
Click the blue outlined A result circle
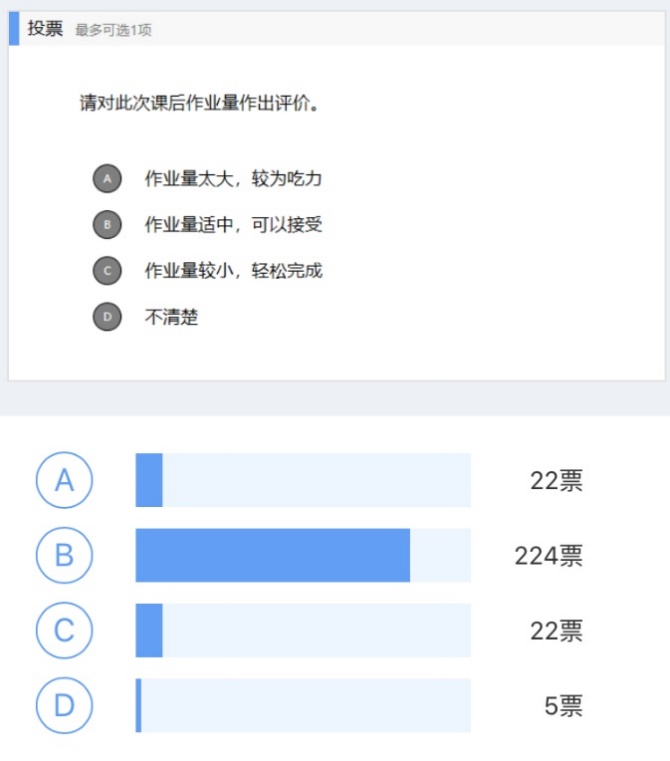point(64,480)
